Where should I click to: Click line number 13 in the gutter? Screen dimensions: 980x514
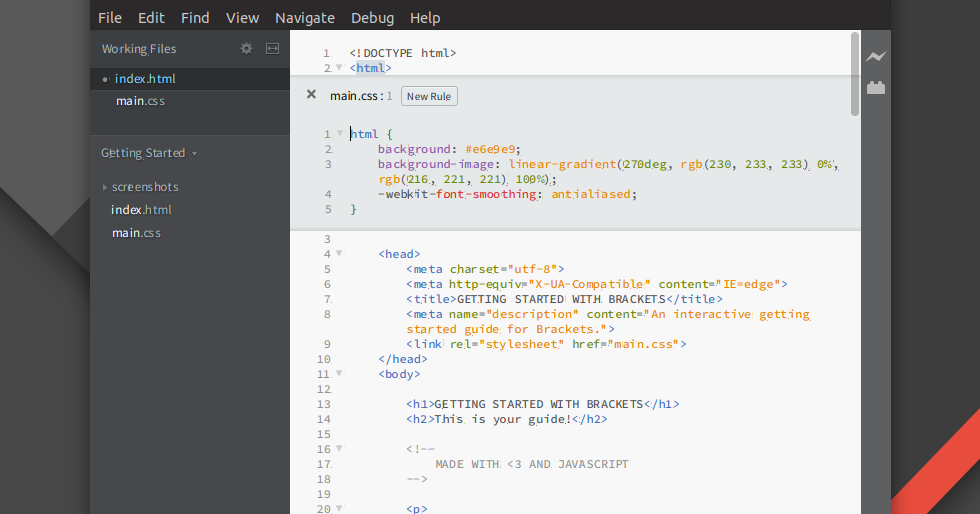point(324,405)
